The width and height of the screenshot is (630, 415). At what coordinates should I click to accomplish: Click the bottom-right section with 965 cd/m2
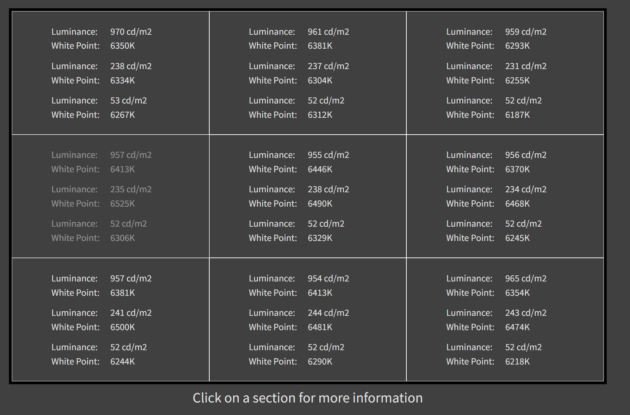505,319
